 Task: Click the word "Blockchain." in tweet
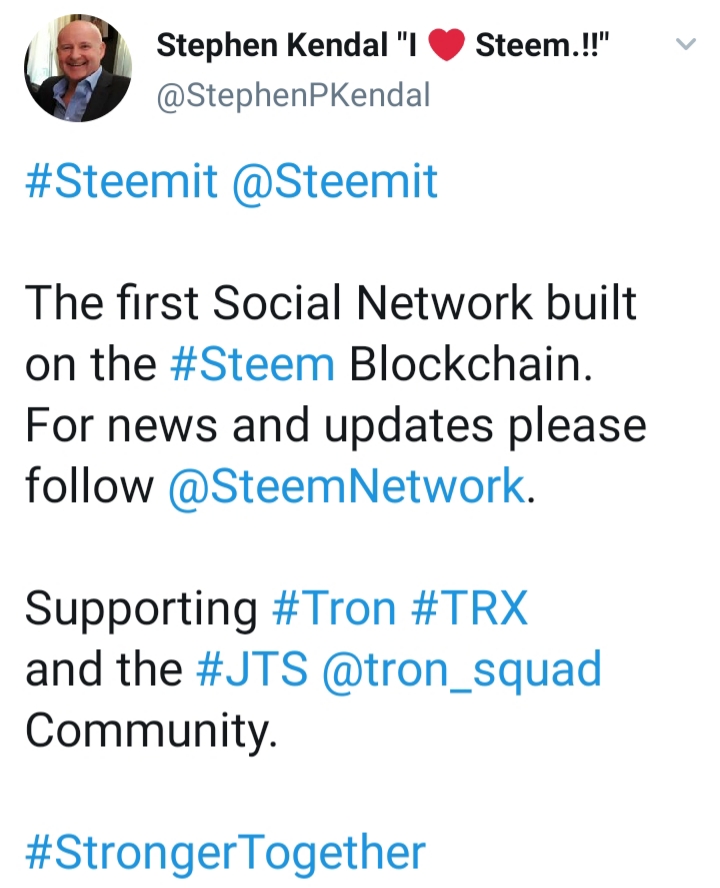[471, 364]
